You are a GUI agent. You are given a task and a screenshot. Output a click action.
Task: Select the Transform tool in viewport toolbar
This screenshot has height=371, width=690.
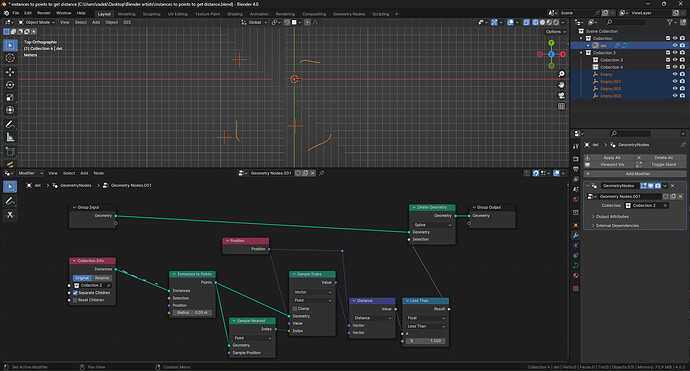pos(10,110)
